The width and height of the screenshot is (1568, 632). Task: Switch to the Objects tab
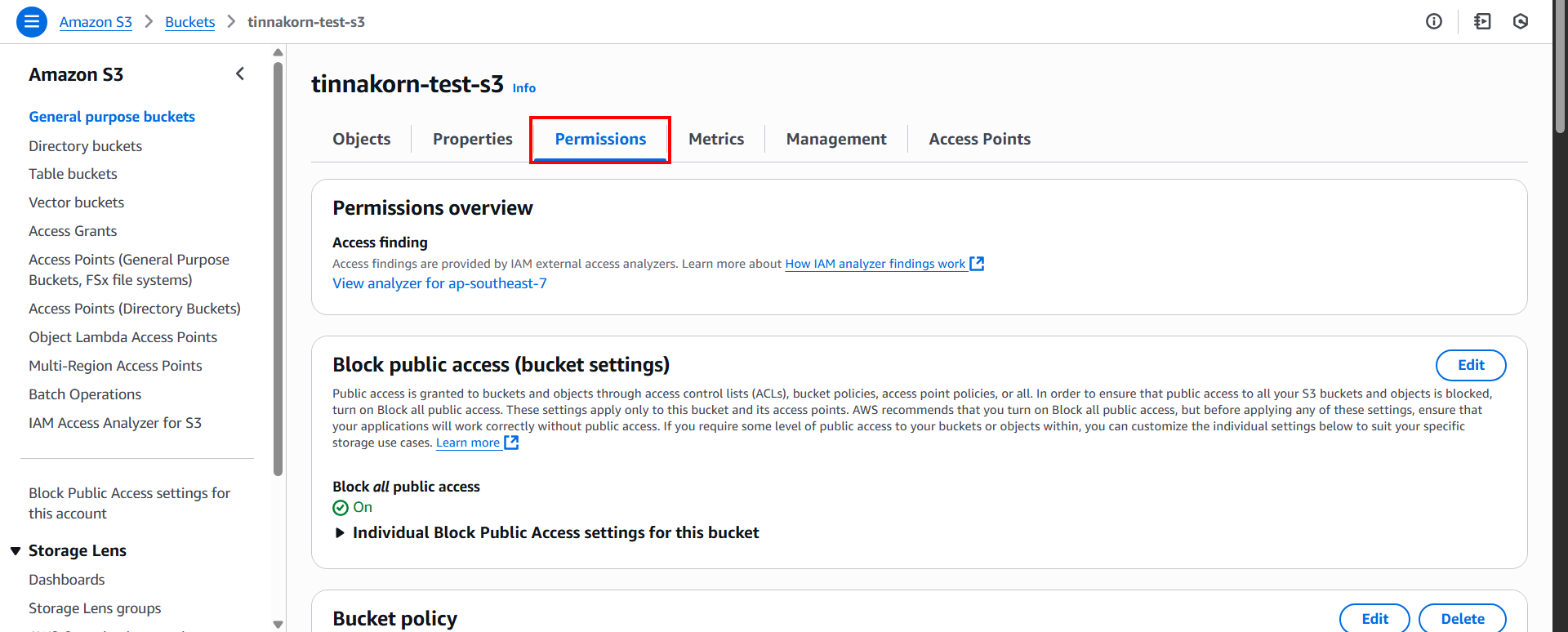(361, 140)
